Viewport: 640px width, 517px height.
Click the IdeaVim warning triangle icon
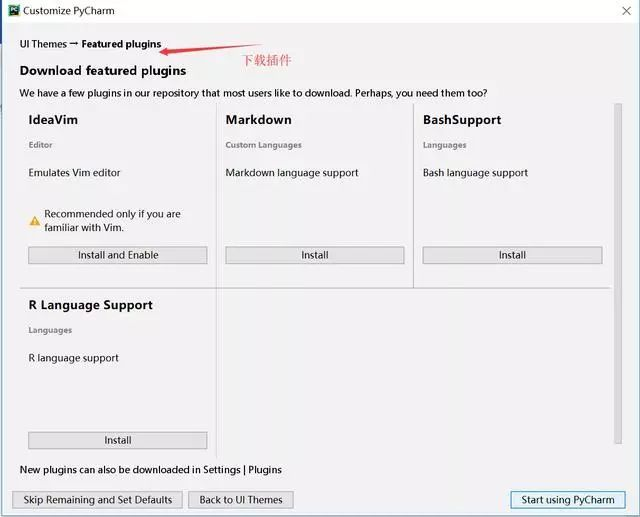[35, 221]
